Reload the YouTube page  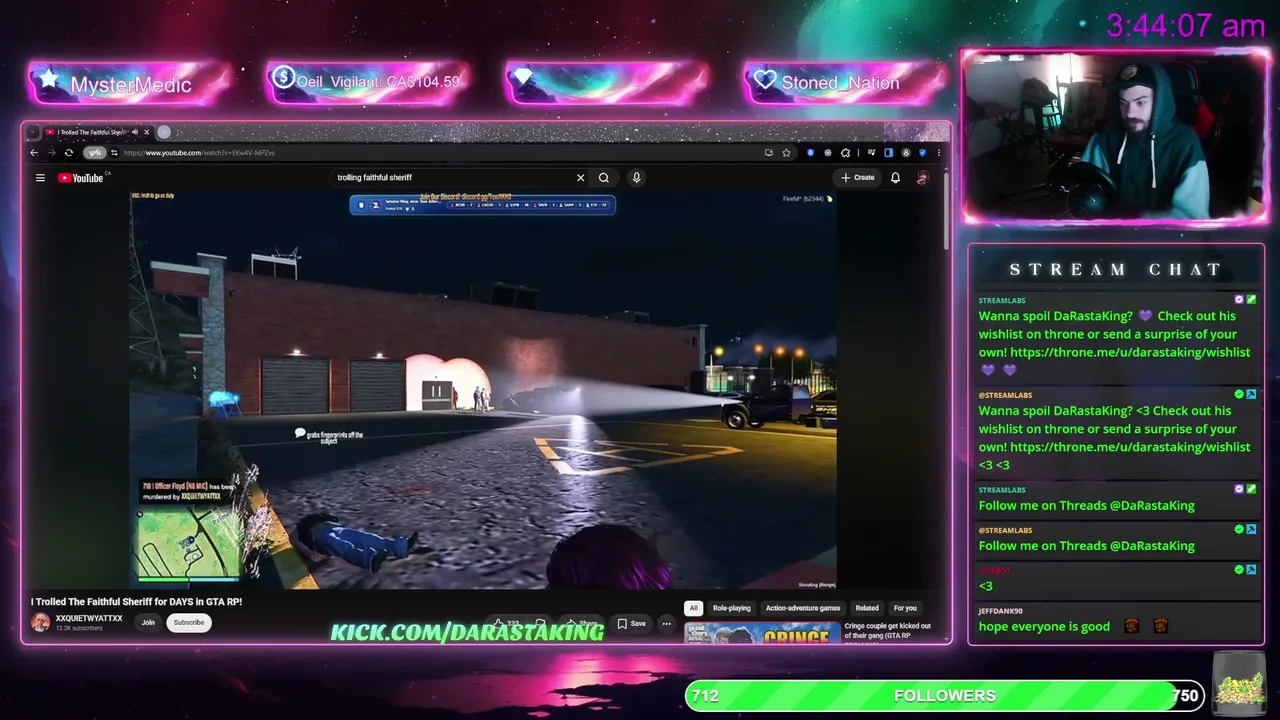68,153
